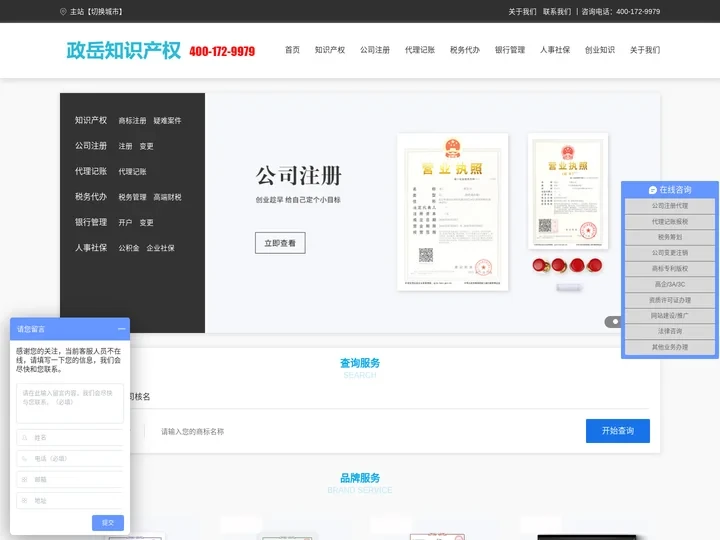The width and height of the screenshot is (720, 540).
Task: Click the 品牌服务 section heading
Action: (x=360, y=478)
